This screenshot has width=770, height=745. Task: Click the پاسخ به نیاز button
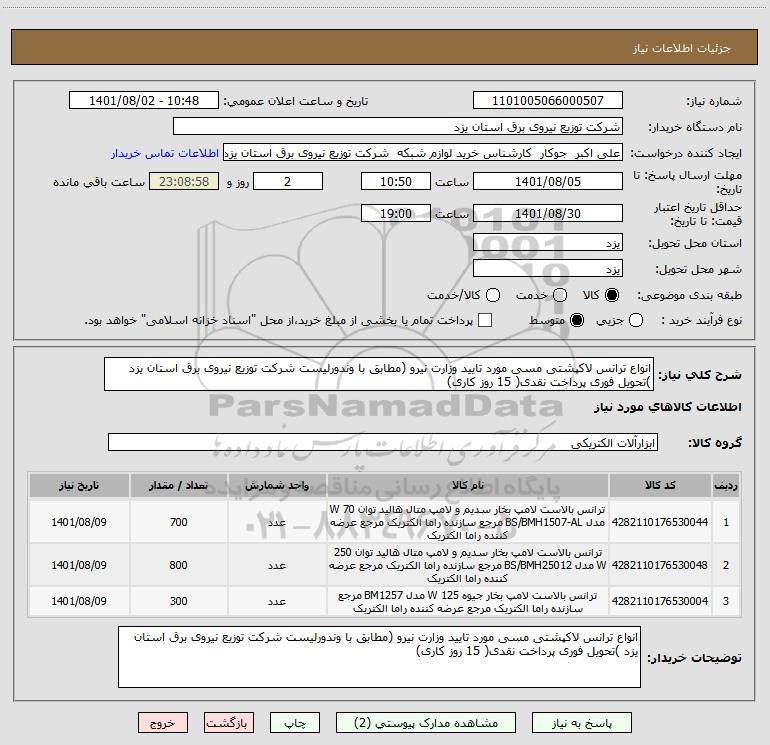(x=582, y=723)
